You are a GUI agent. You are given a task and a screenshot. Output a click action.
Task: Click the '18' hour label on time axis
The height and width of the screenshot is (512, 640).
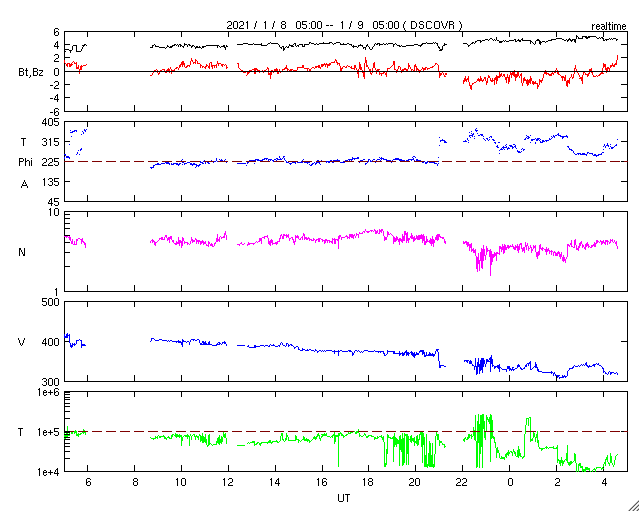pos(369,483)
